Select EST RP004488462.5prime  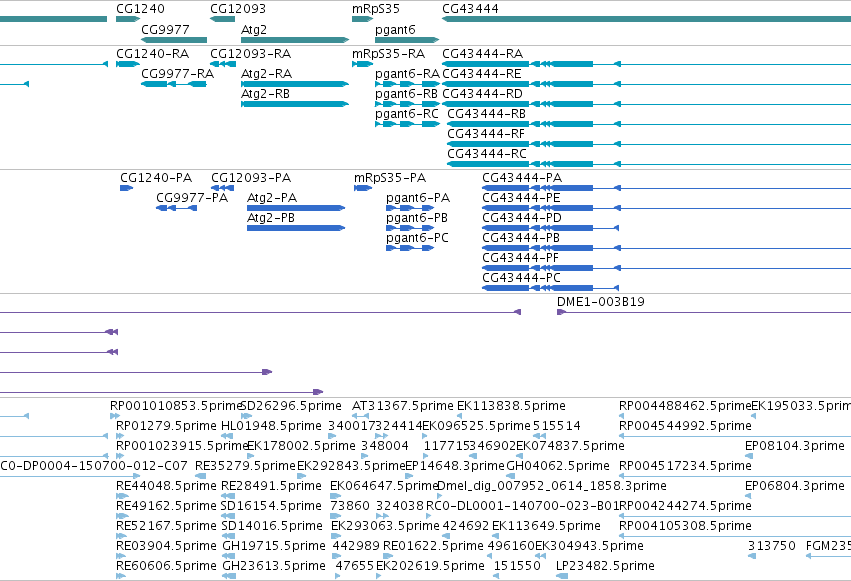pos(622,416)
